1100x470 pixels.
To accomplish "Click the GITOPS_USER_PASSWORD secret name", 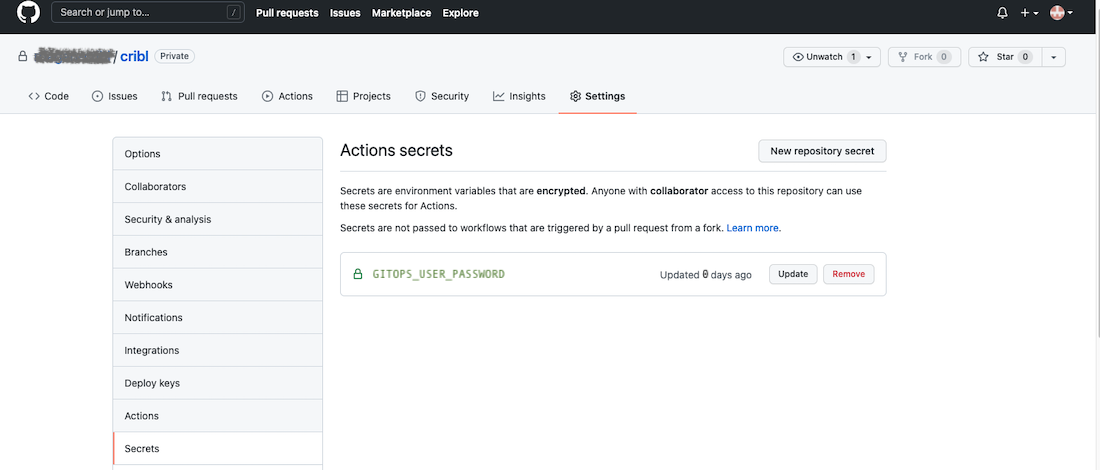I will 438,274.
